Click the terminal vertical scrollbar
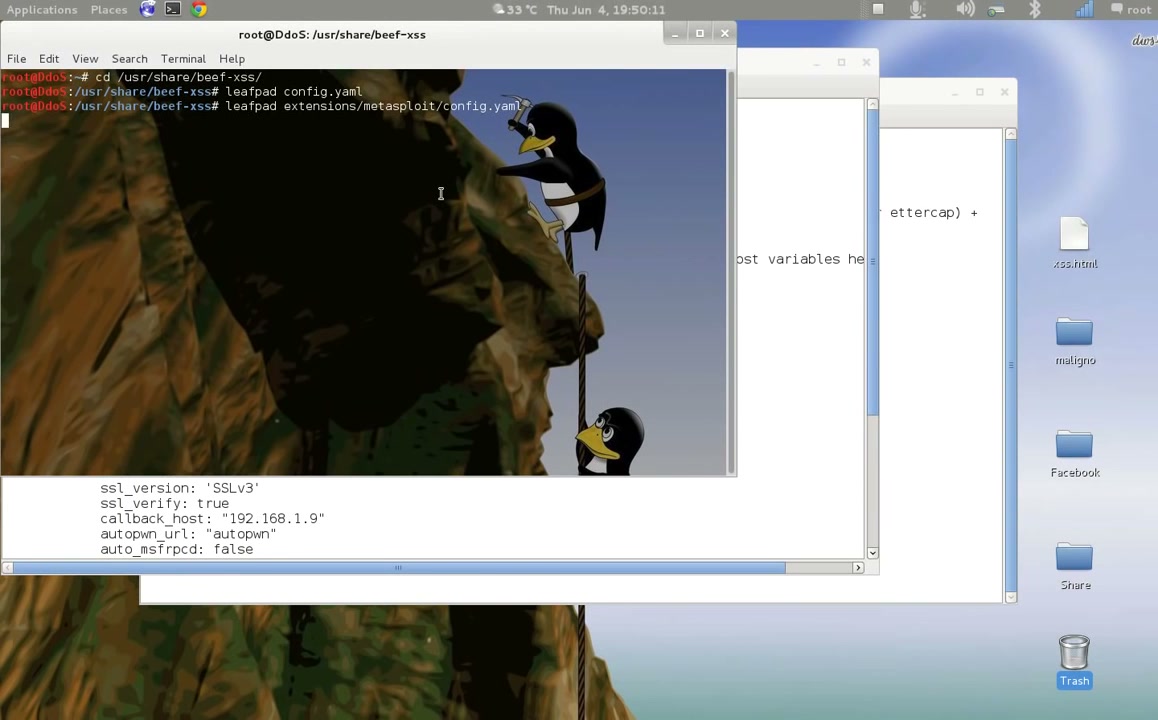The image size is (1158, 720). [731, 272]
